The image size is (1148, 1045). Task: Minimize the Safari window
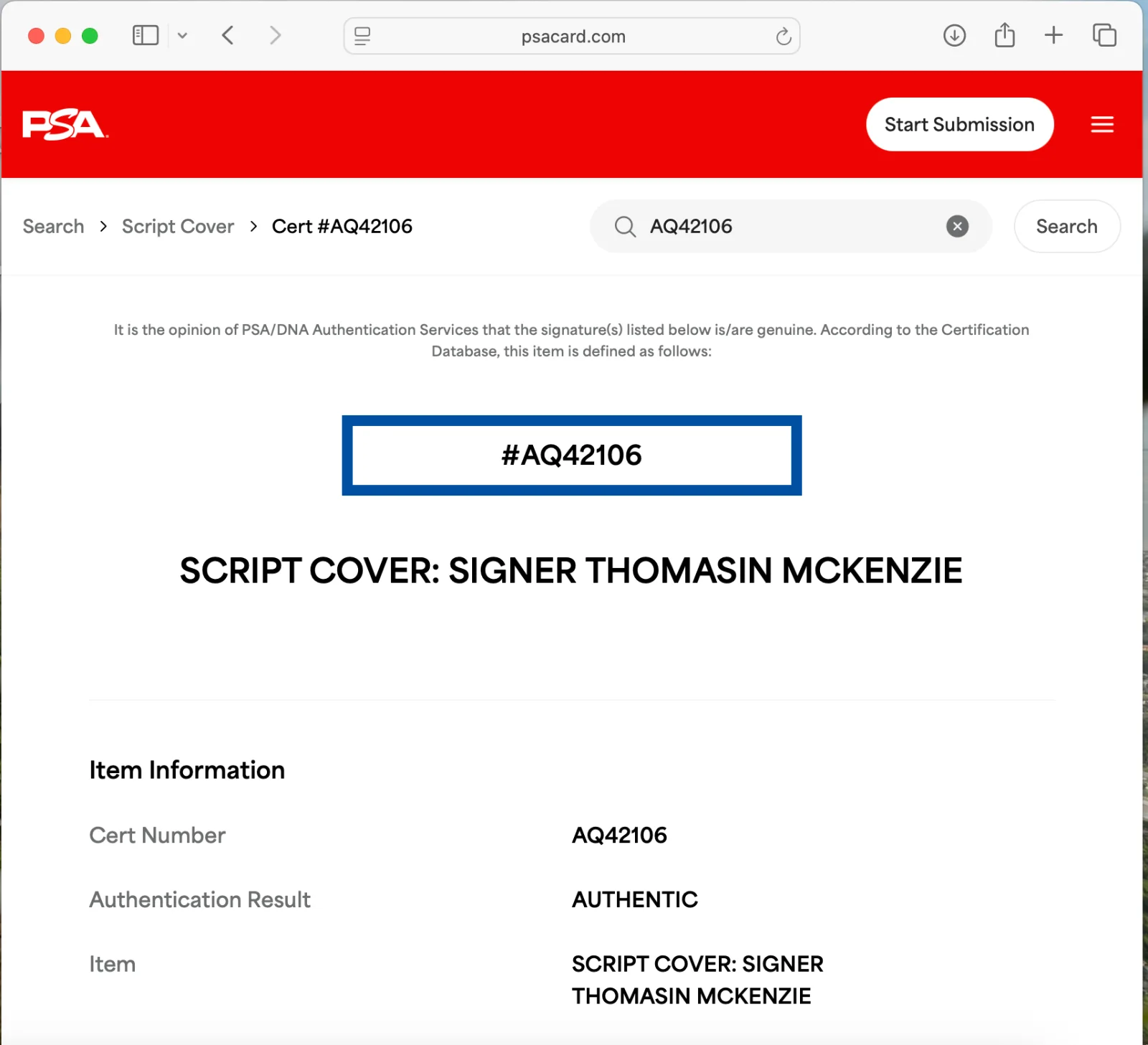[63, 36]
